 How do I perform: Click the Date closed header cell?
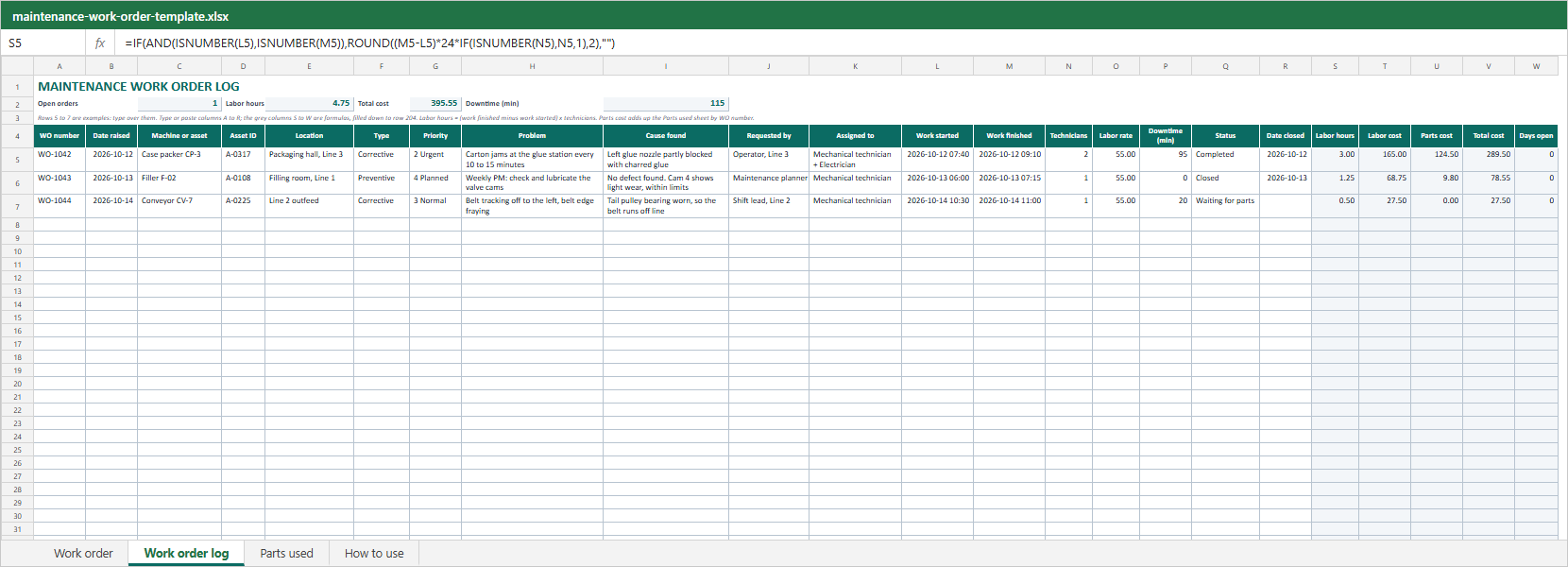coord(1286,135)
